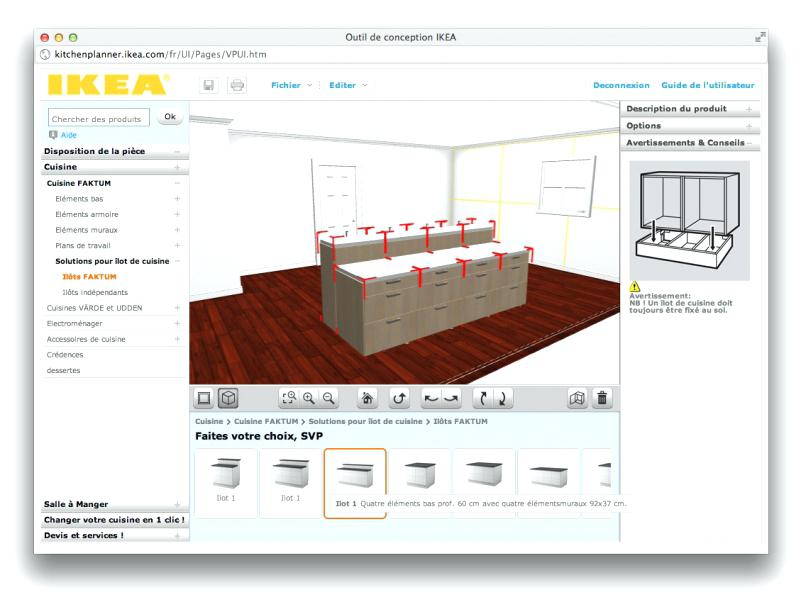The image size is (800, 600).
Task: Click the circular undo-rotation icon
Action: click(399, 398)
